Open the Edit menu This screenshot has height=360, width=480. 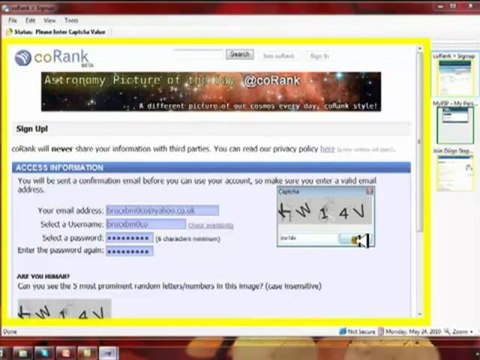(x=30, y=21)
